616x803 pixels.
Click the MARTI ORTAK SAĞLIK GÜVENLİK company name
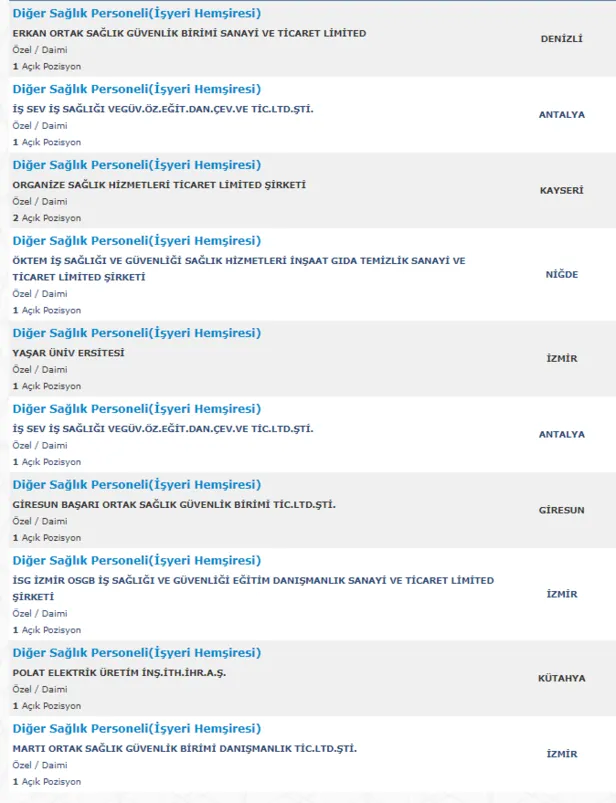[x=184, y=749]
